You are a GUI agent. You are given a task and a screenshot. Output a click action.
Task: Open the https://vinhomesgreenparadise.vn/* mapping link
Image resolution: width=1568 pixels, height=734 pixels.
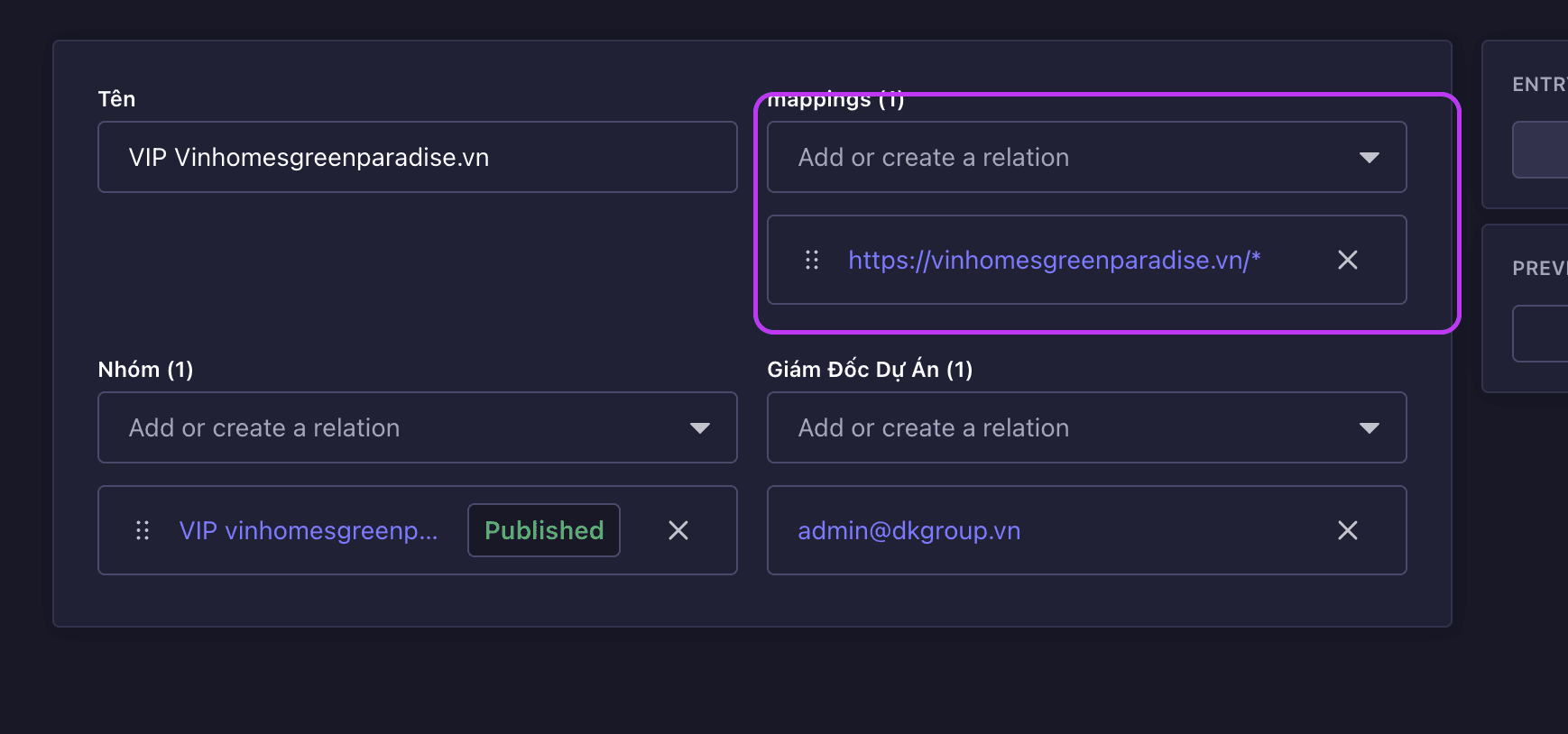click(x=1054, y=260)
